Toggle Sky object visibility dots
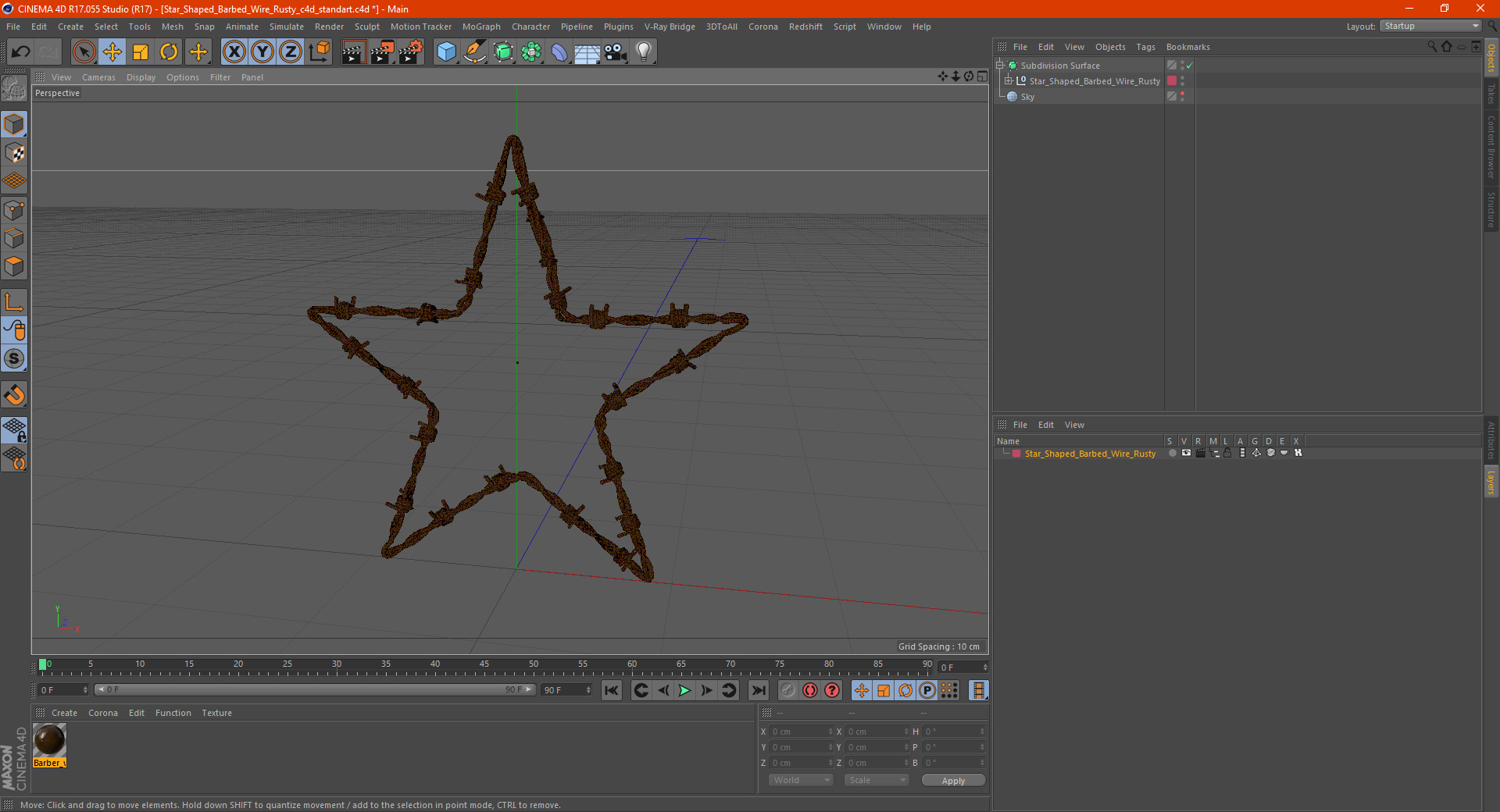The height and width of the screenshot is (812, 1500). point(1182,97)
